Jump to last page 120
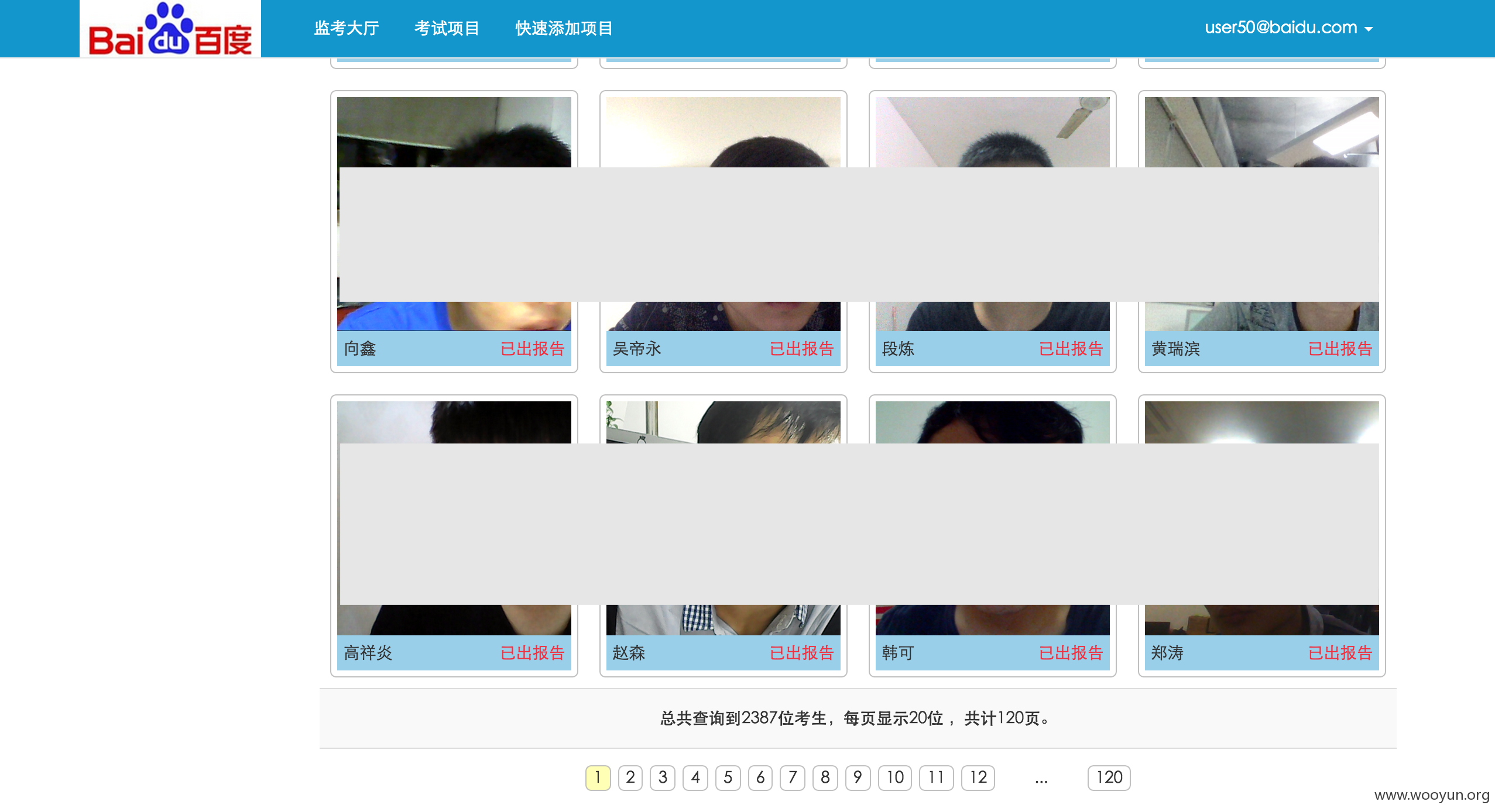This screenshot has height=812, width=1495. click(1109, 777)
